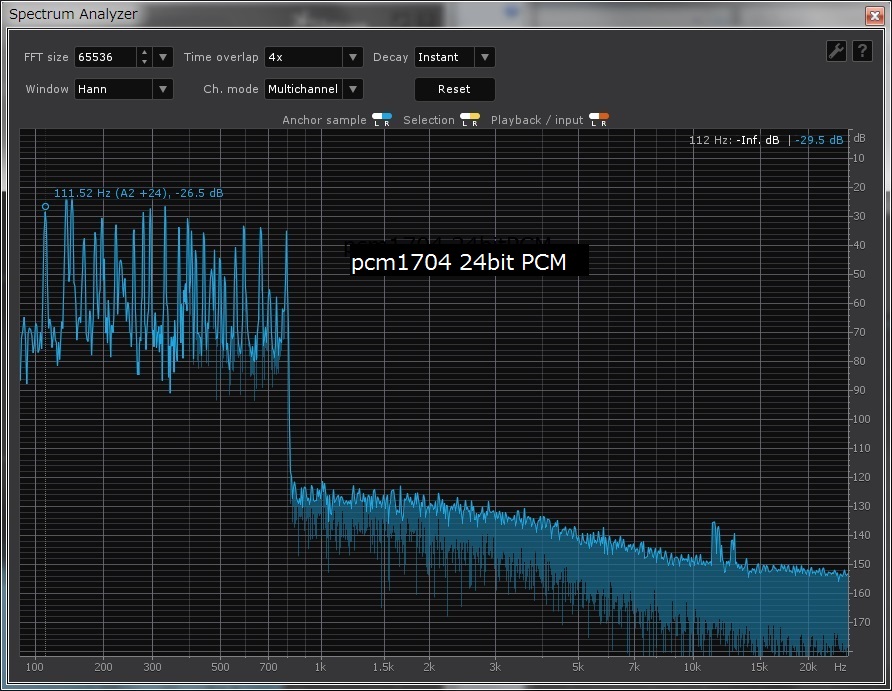Click the 112 Hz: -Inf. dB readout
Screen dimensions: 892x691
tap(734, 140)
